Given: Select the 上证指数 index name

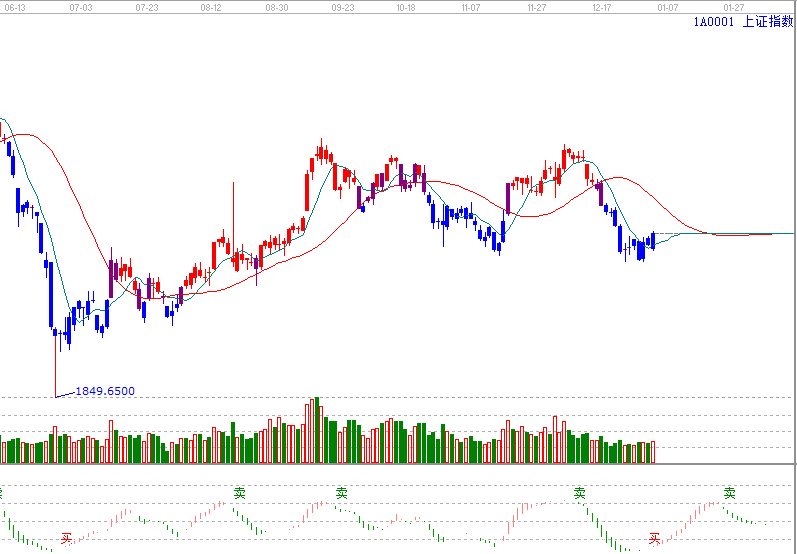Looking at the screenshot, I should [x=768, y=22].
